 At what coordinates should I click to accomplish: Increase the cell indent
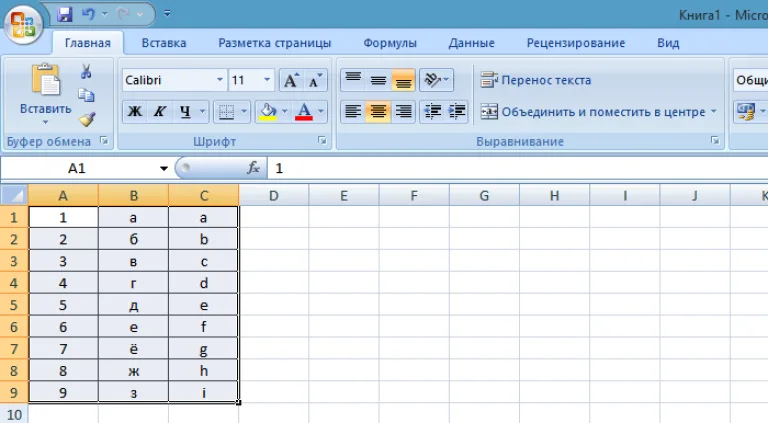click(x=456, y=112)
